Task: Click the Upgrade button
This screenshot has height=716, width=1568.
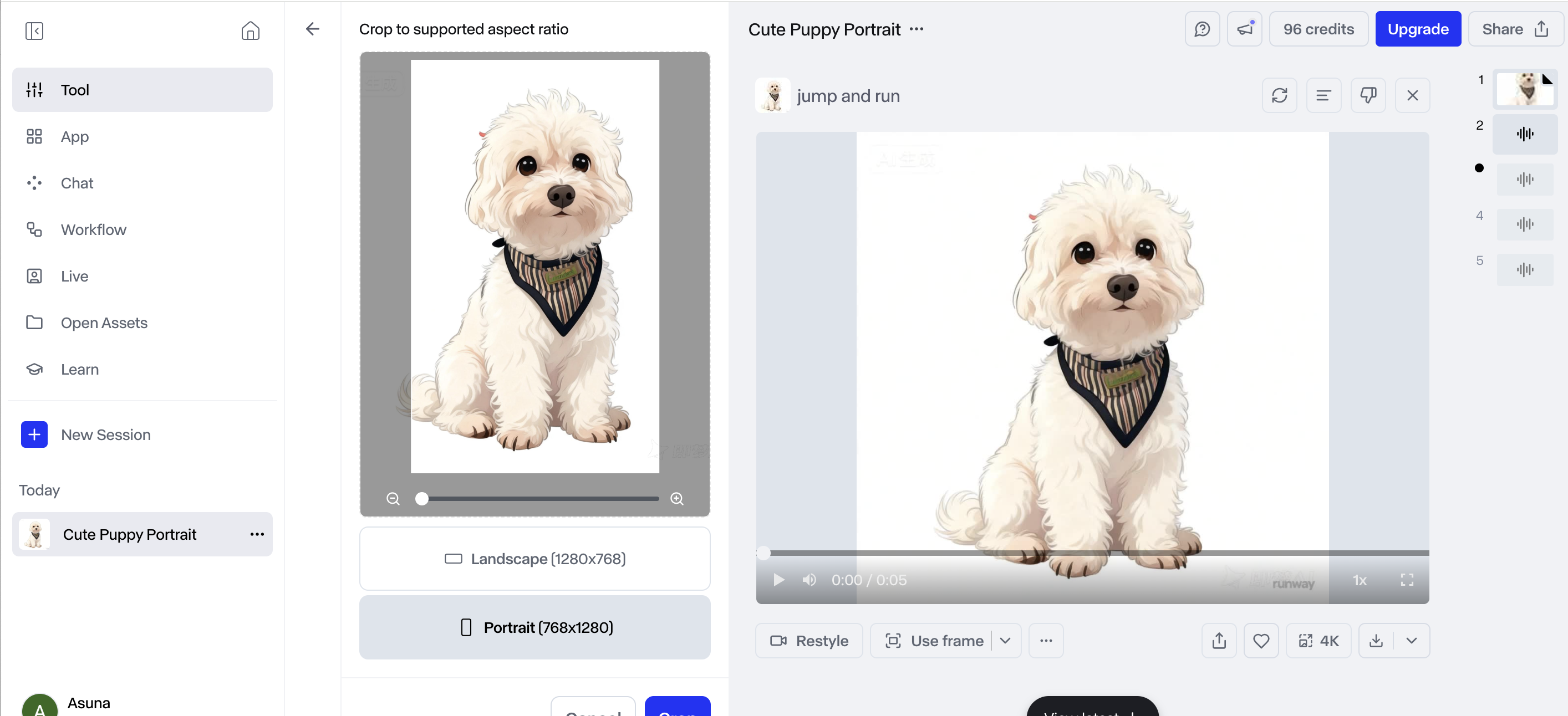Action: point(1418,29)
